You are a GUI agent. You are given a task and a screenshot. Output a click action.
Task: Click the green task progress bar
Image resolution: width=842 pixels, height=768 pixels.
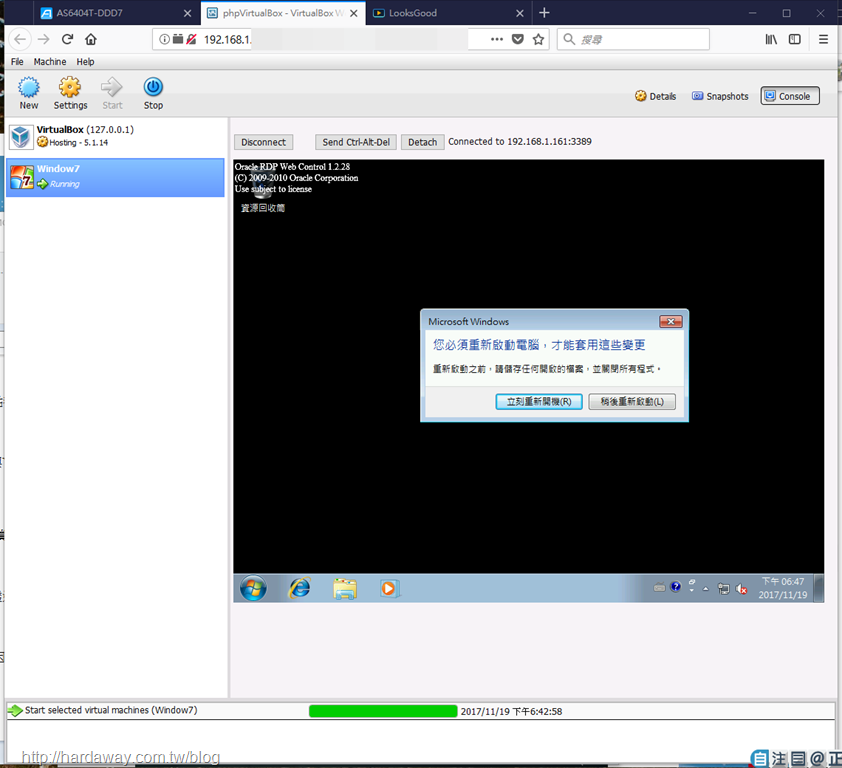tap(383, 711)
